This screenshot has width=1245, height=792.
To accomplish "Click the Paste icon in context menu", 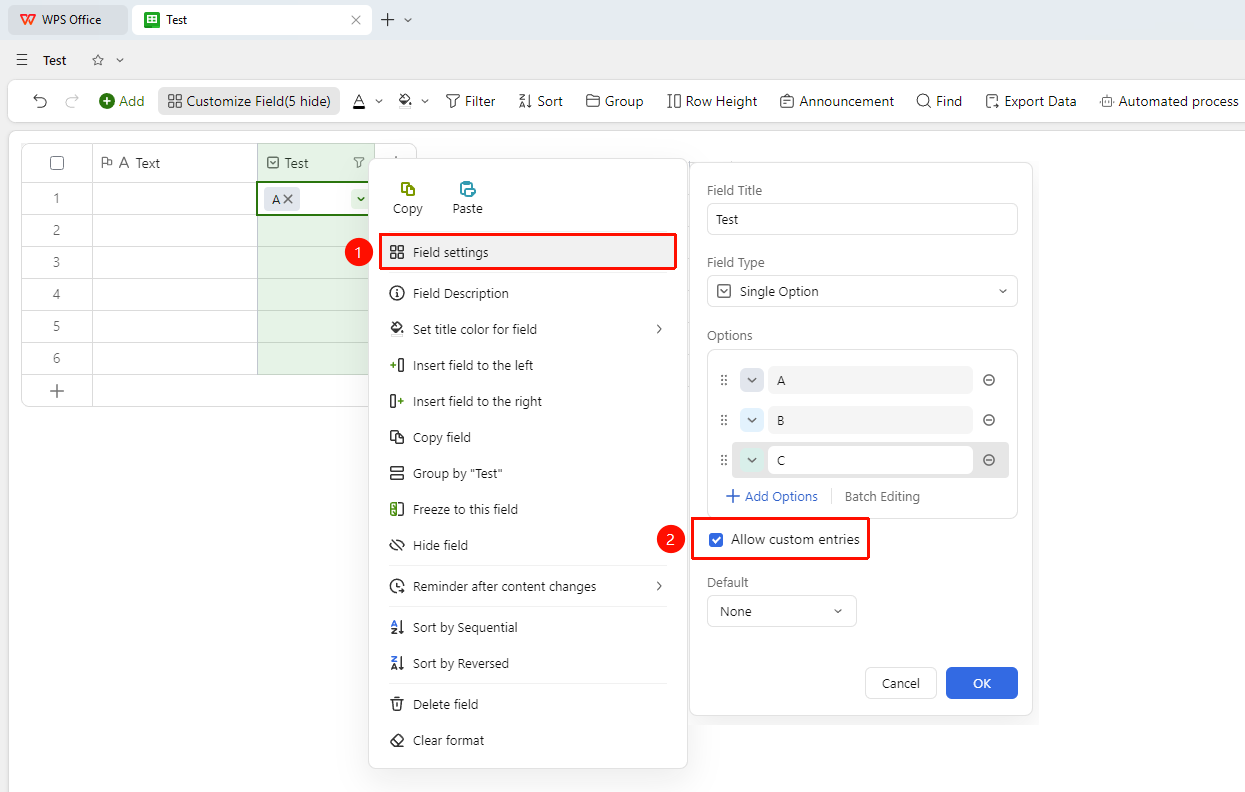I will point(467,189).
